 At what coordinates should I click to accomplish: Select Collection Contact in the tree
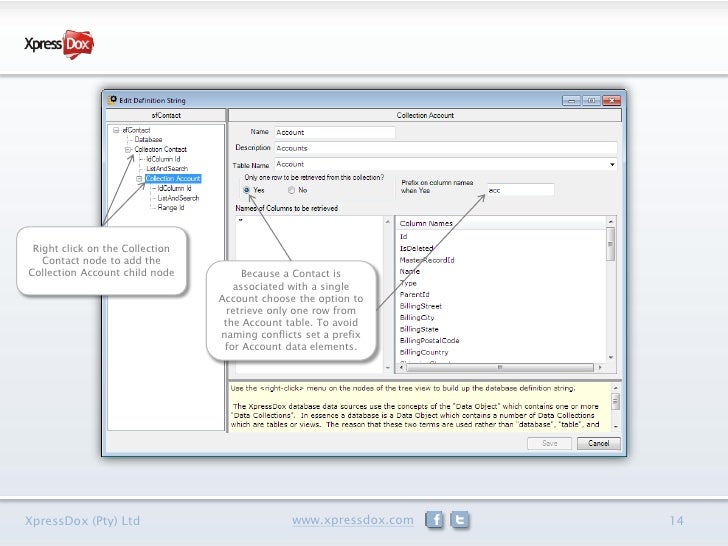tap(160, 150)
